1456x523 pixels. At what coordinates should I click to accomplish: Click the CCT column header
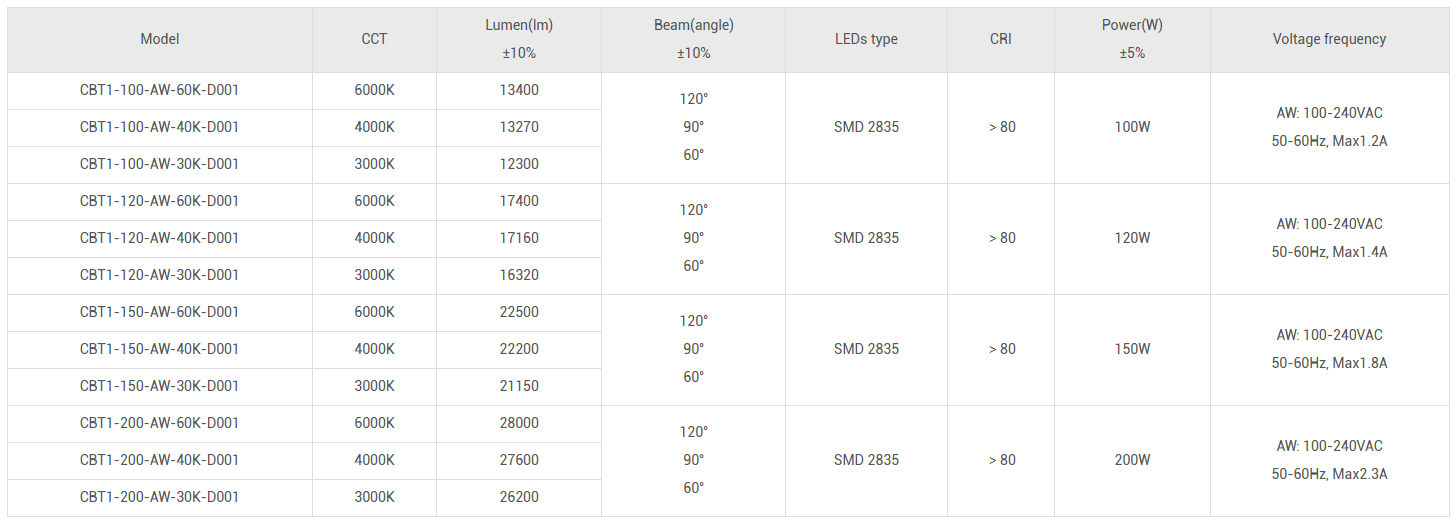(374, 39)
